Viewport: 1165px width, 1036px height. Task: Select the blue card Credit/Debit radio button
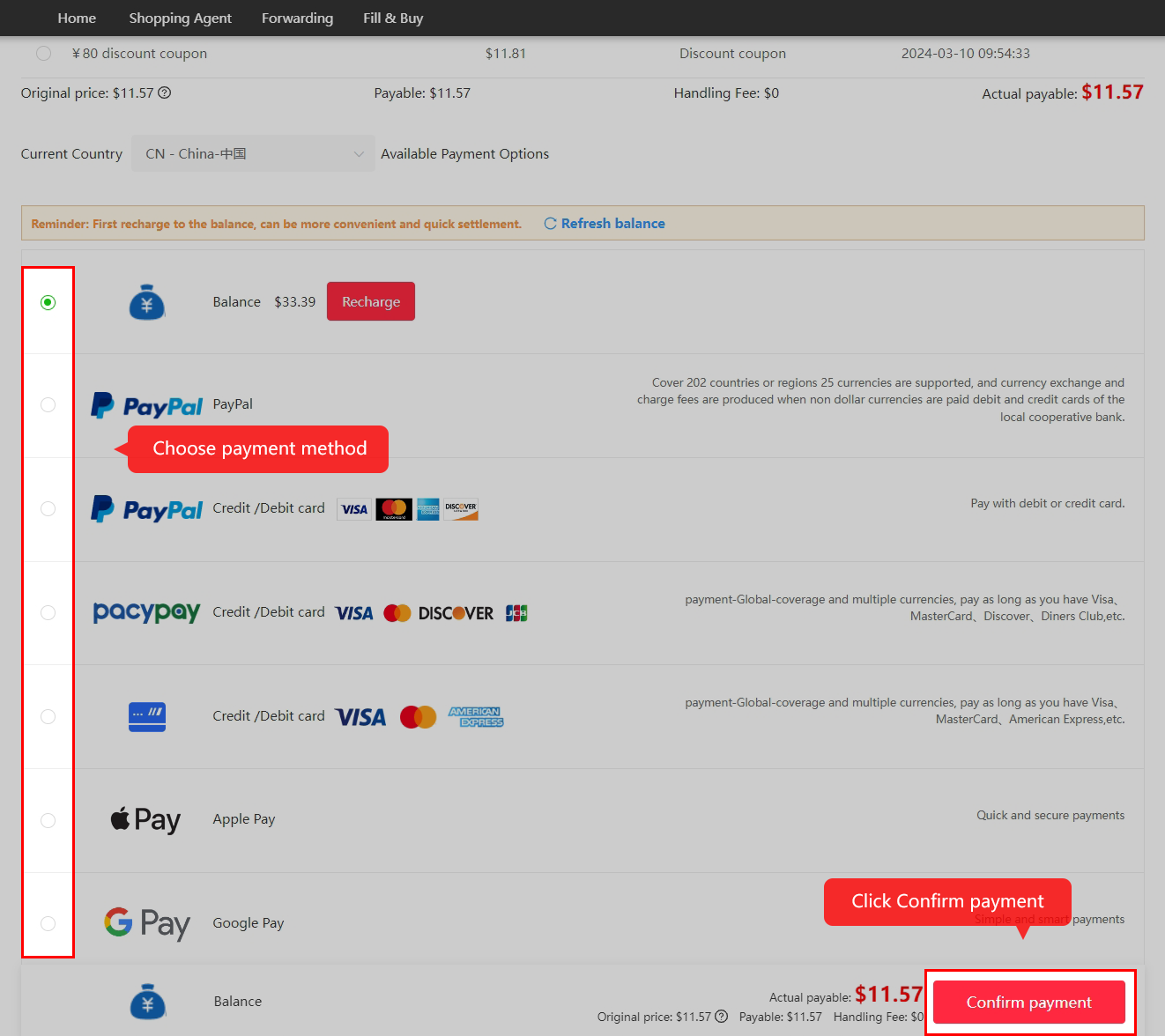click(x=48, y=717)
